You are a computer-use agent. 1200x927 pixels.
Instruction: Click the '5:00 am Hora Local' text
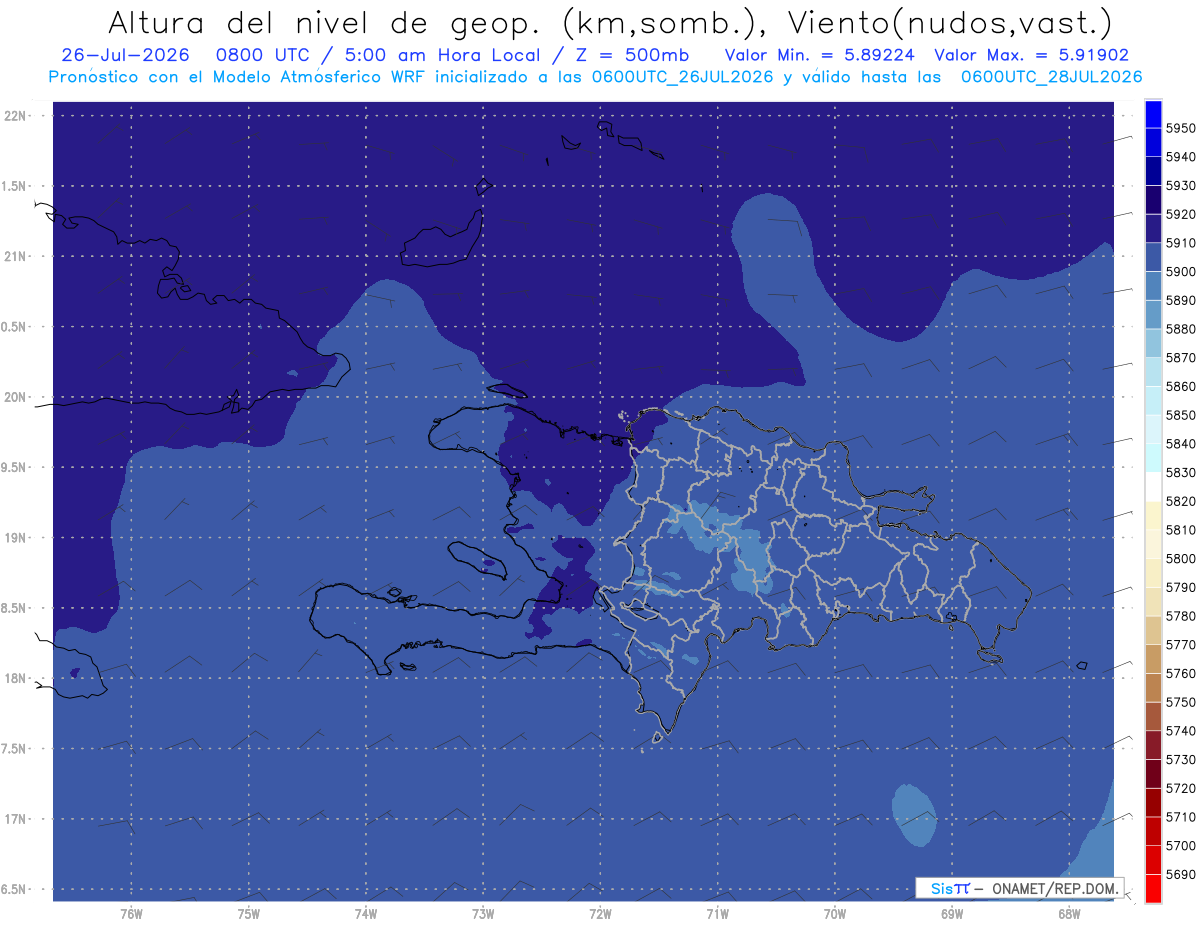click(x=451, y=55)
